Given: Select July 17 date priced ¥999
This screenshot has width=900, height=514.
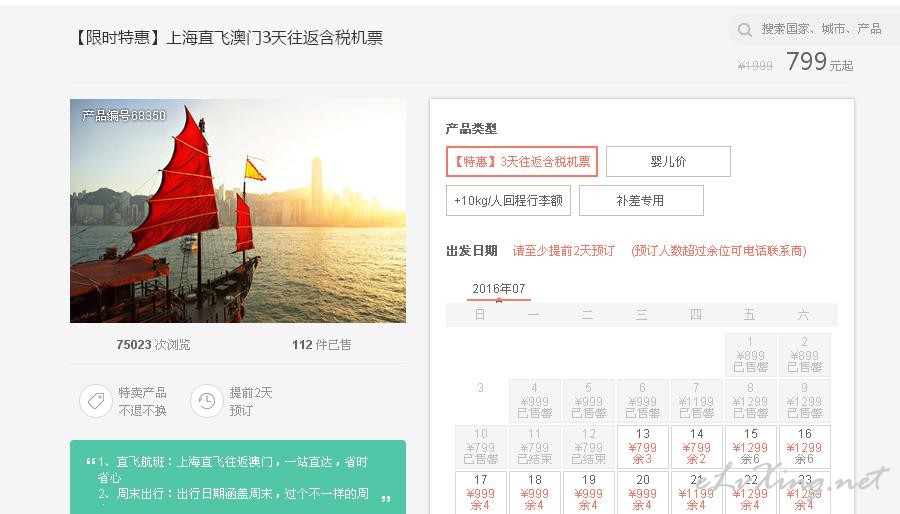Looking at the screenshot, I should (x=481, y=492).
